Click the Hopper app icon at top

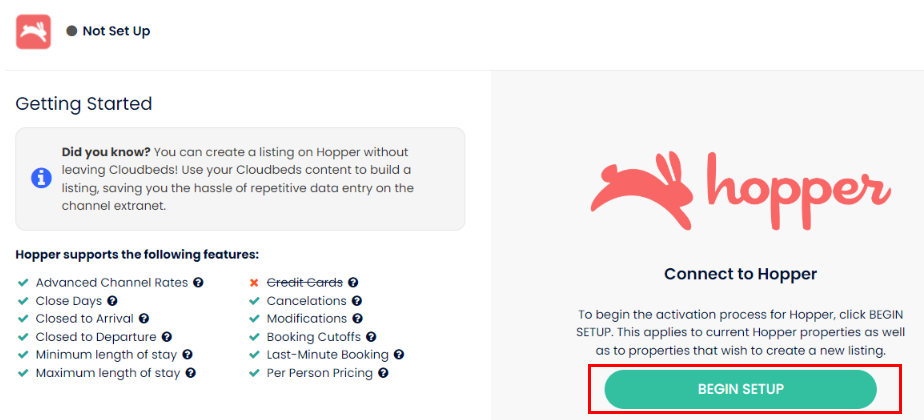click(x=33, y=32)
